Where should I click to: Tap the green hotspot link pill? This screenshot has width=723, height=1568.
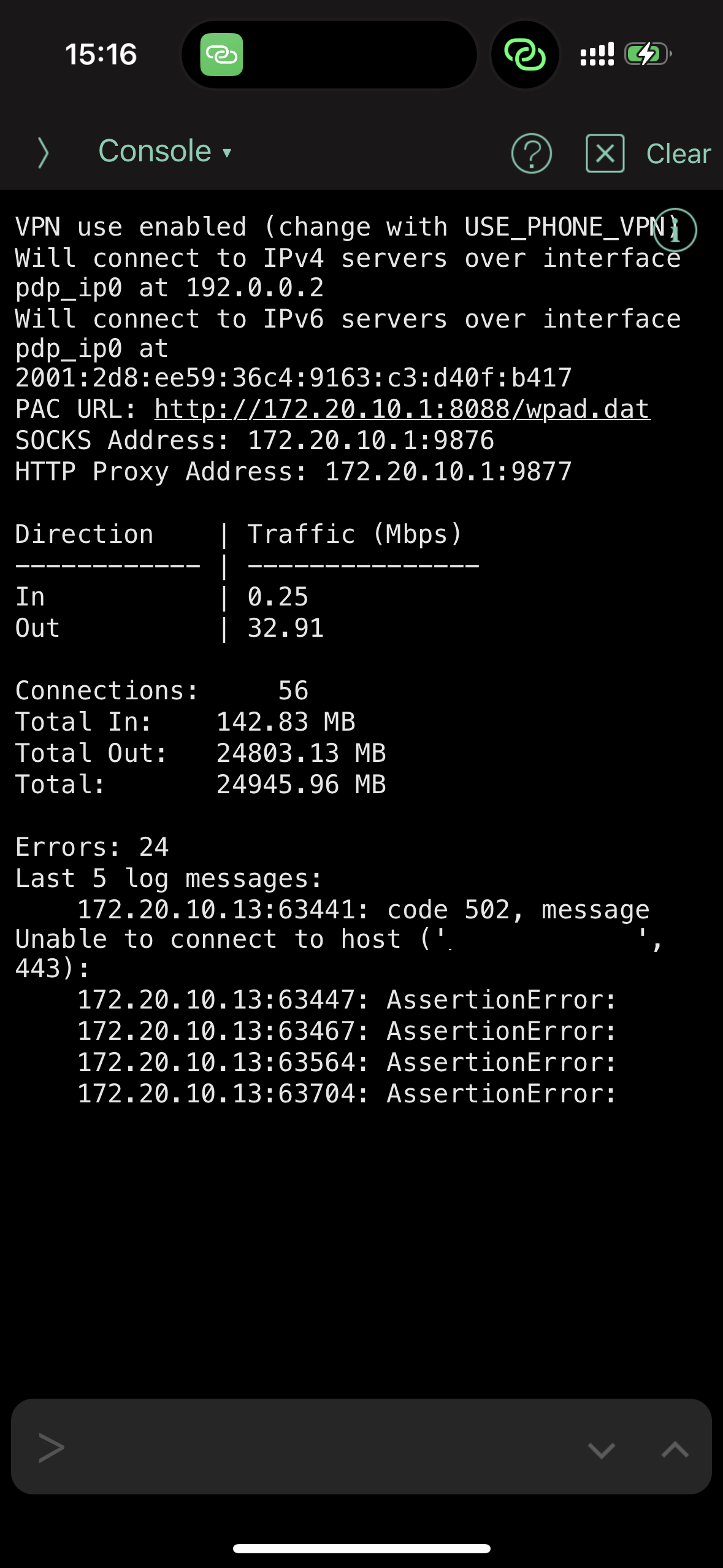pos(221,55)
